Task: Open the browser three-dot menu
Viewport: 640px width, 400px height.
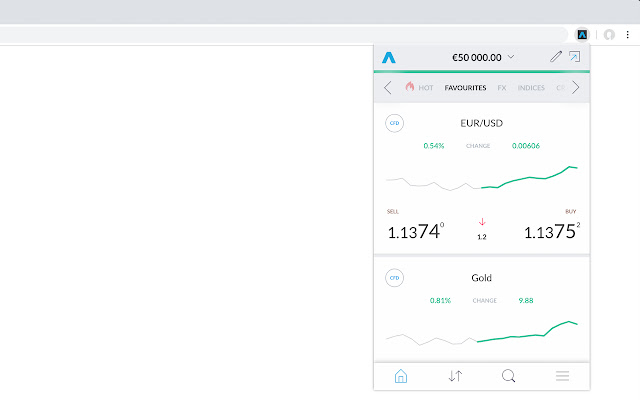Action: (x=627, y=35)
